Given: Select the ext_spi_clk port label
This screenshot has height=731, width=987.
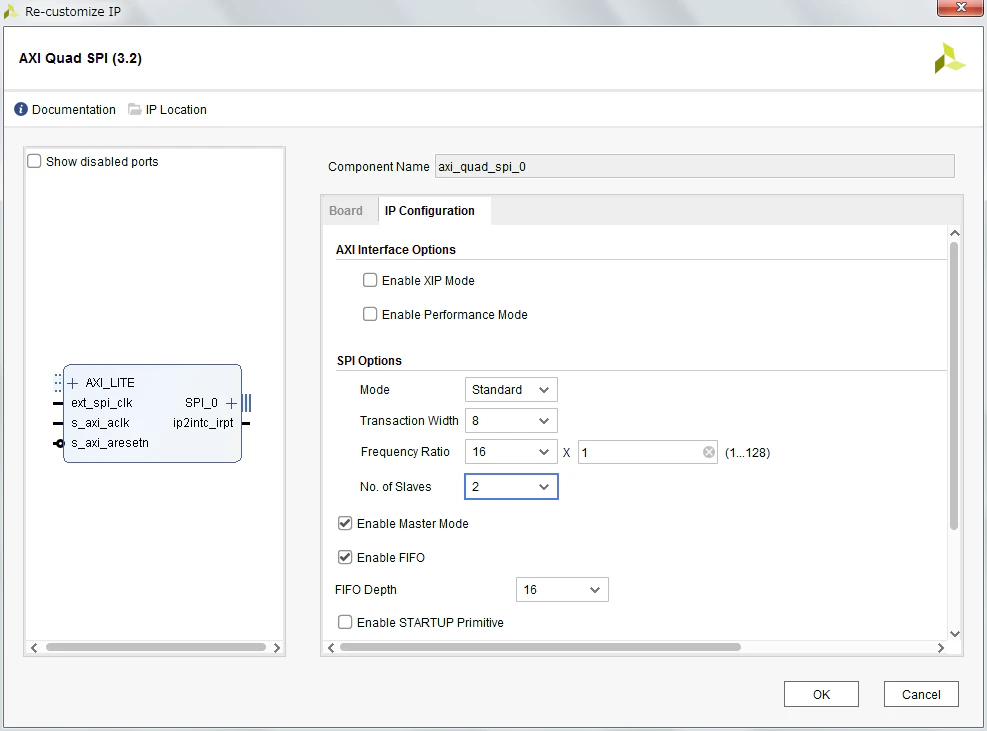Looking at the screenshot, I should (102, 403).
